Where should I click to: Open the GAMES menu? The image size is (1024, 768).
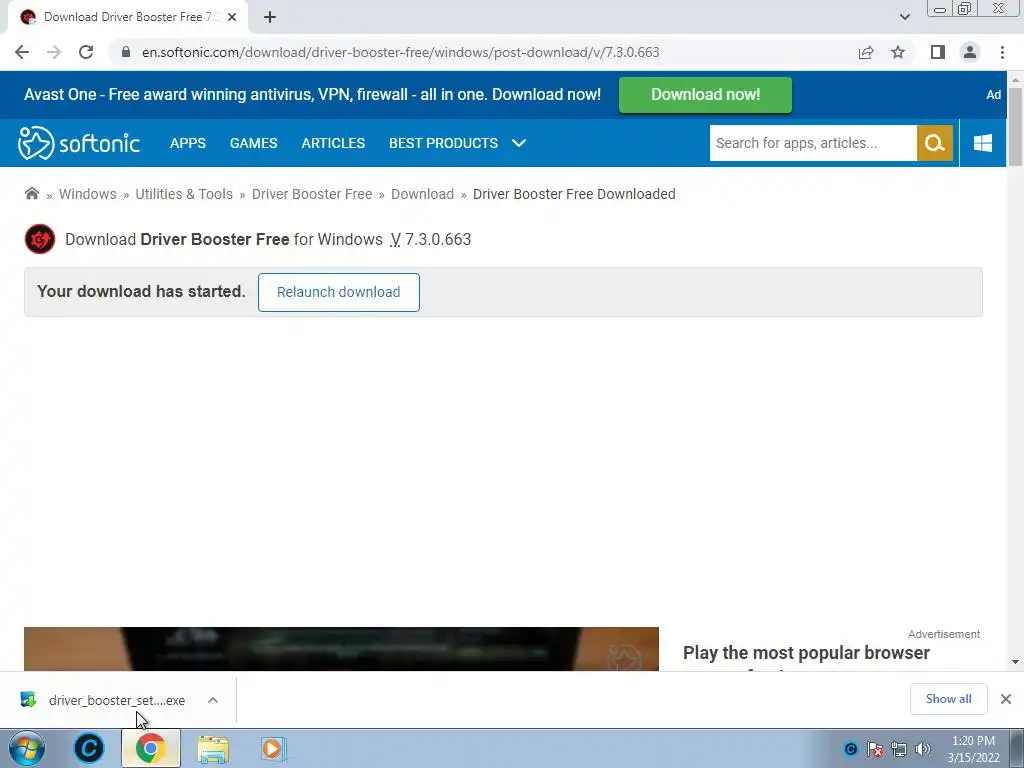click(x=253, y=143)
